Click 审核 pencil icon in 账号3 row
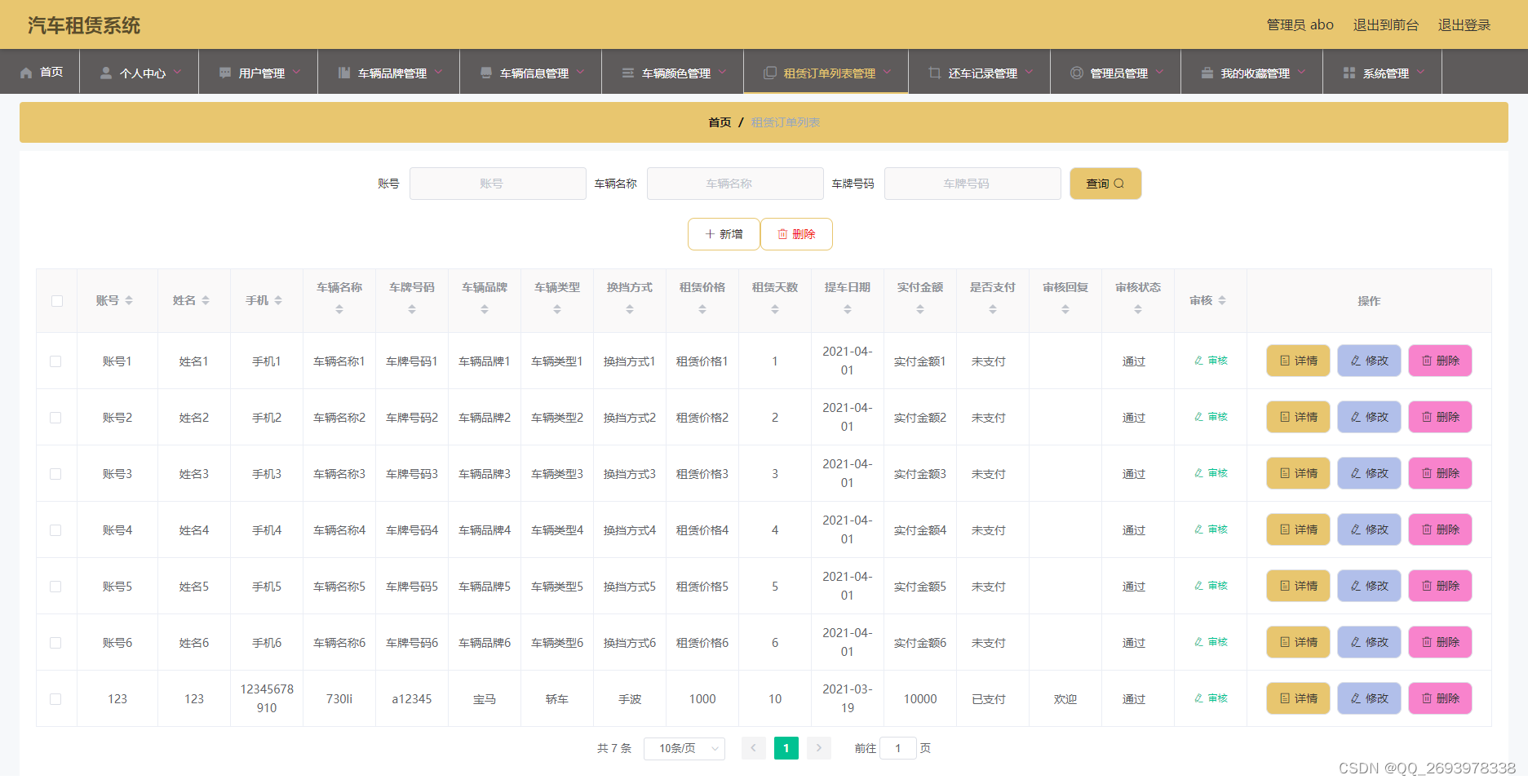 pos(1199,473)
